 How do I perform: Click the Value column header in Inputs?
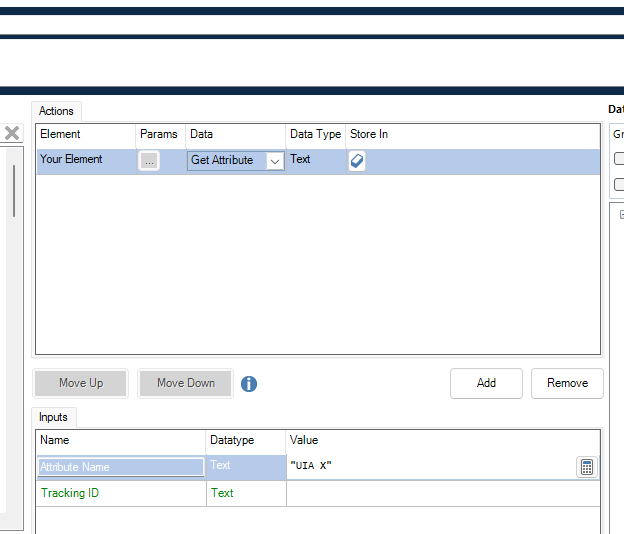(443, 440)
